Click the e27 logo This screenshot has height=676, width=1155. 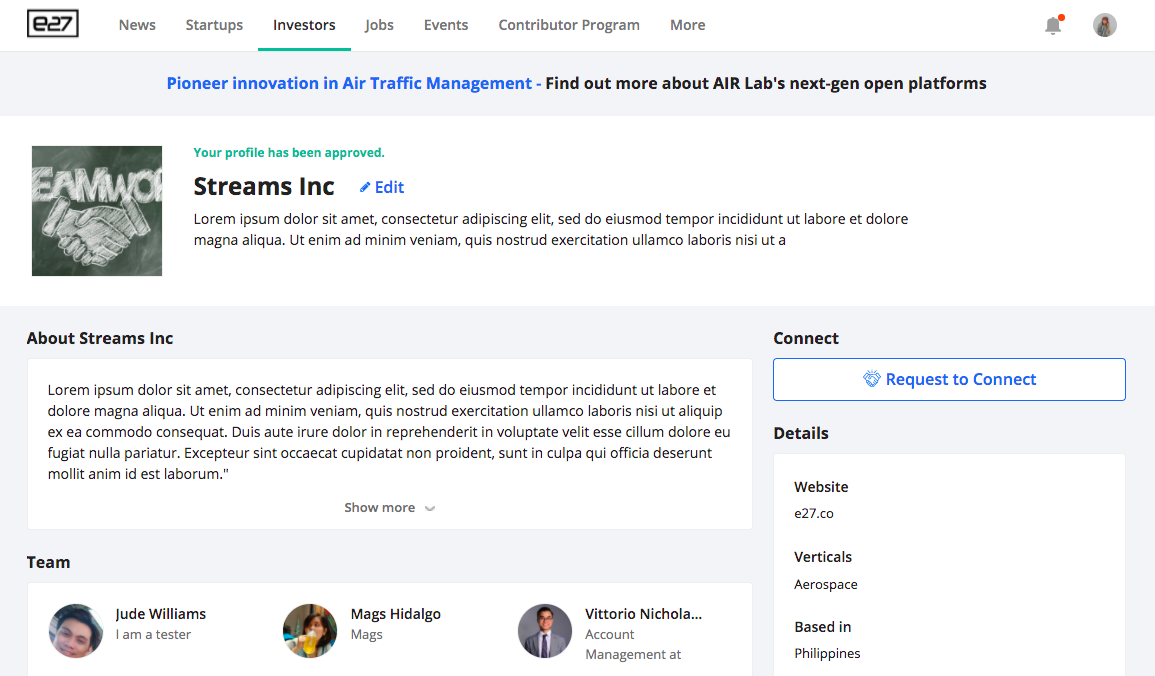(x=53, y=24)
